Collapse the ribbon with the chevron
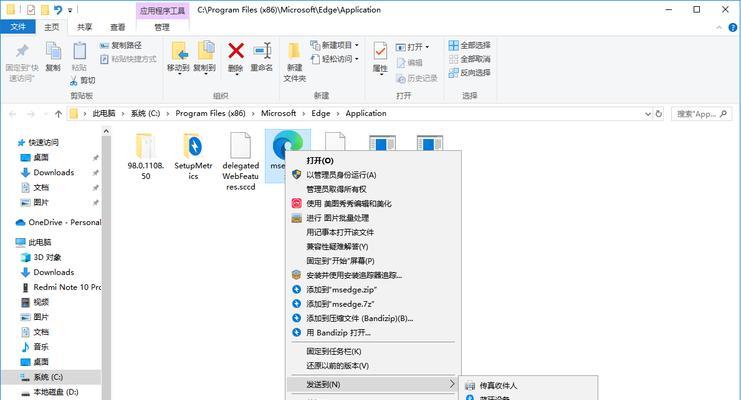The height and width of the screenshot is (400, 741). (719, 27)
